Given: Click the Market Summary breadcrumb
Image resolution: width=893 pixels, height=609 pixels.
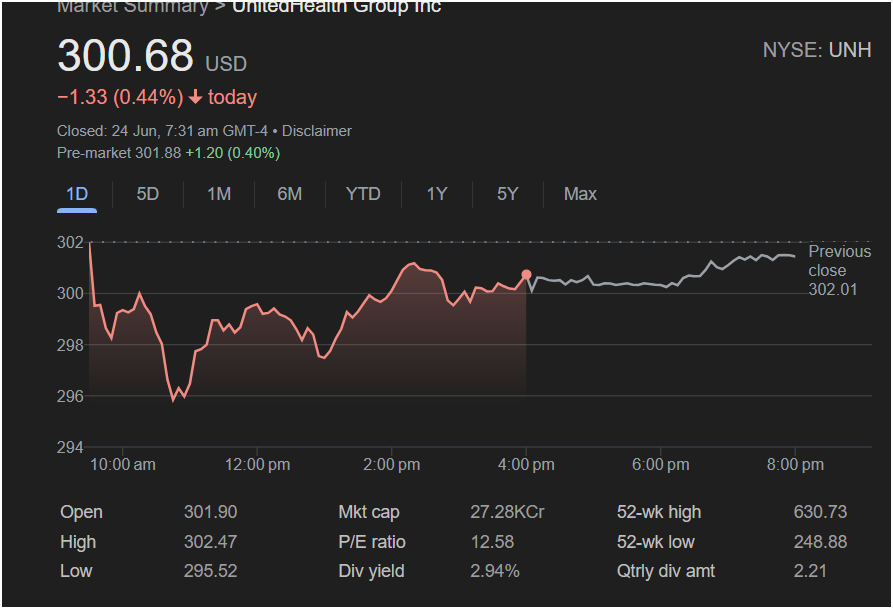Looking at the screenshot, I should [x=133, y=7].
